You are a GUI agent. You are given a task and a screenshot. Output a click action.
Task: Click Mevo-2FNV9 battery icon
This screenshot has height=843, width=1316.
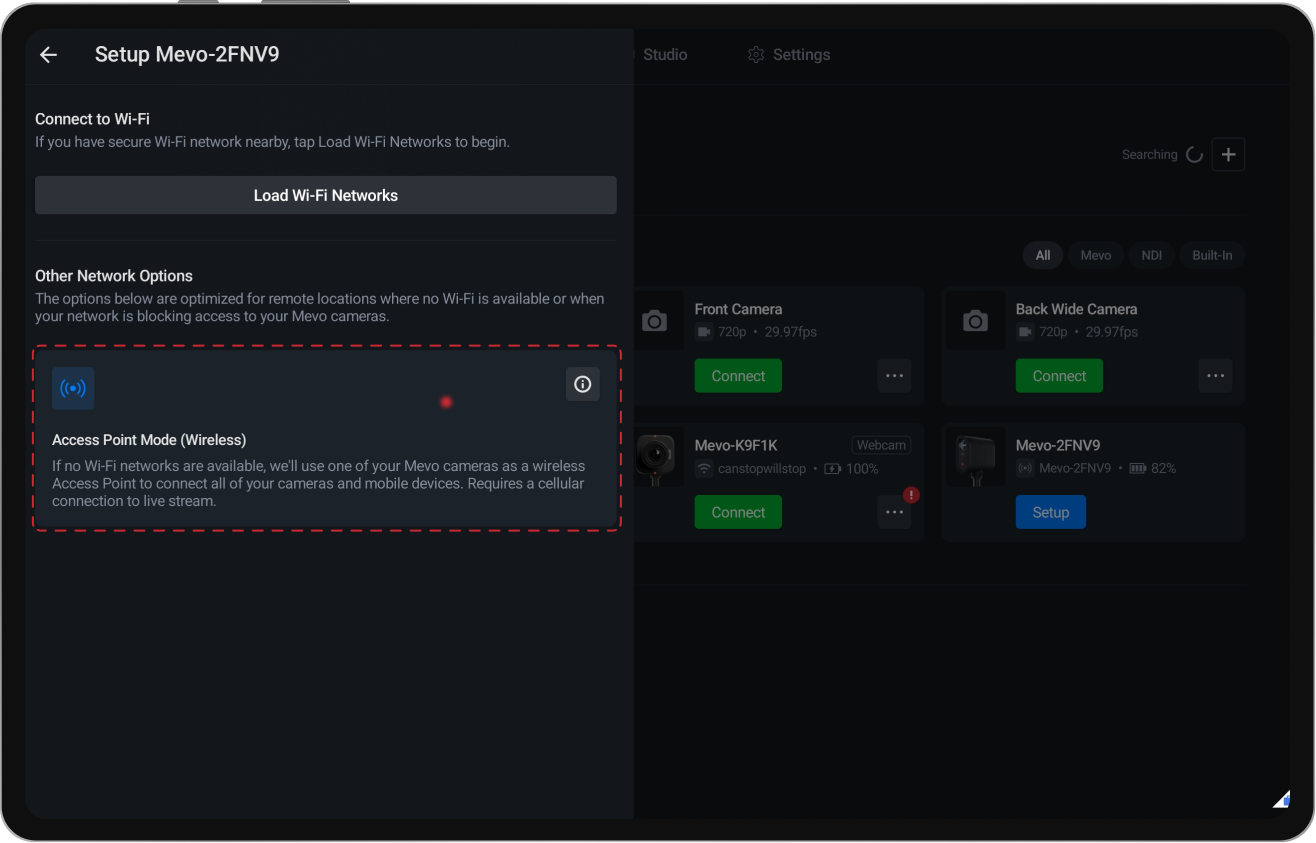point(1138,468)
